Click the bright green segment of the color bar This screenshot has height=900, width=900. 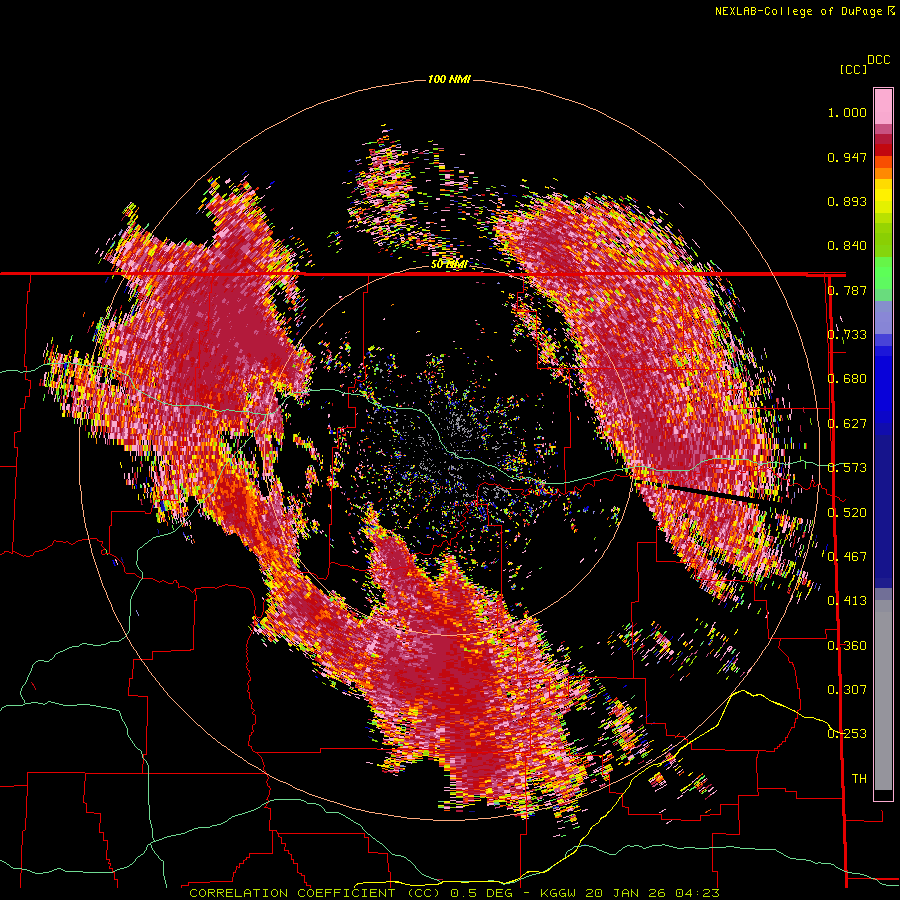[883, 273]
